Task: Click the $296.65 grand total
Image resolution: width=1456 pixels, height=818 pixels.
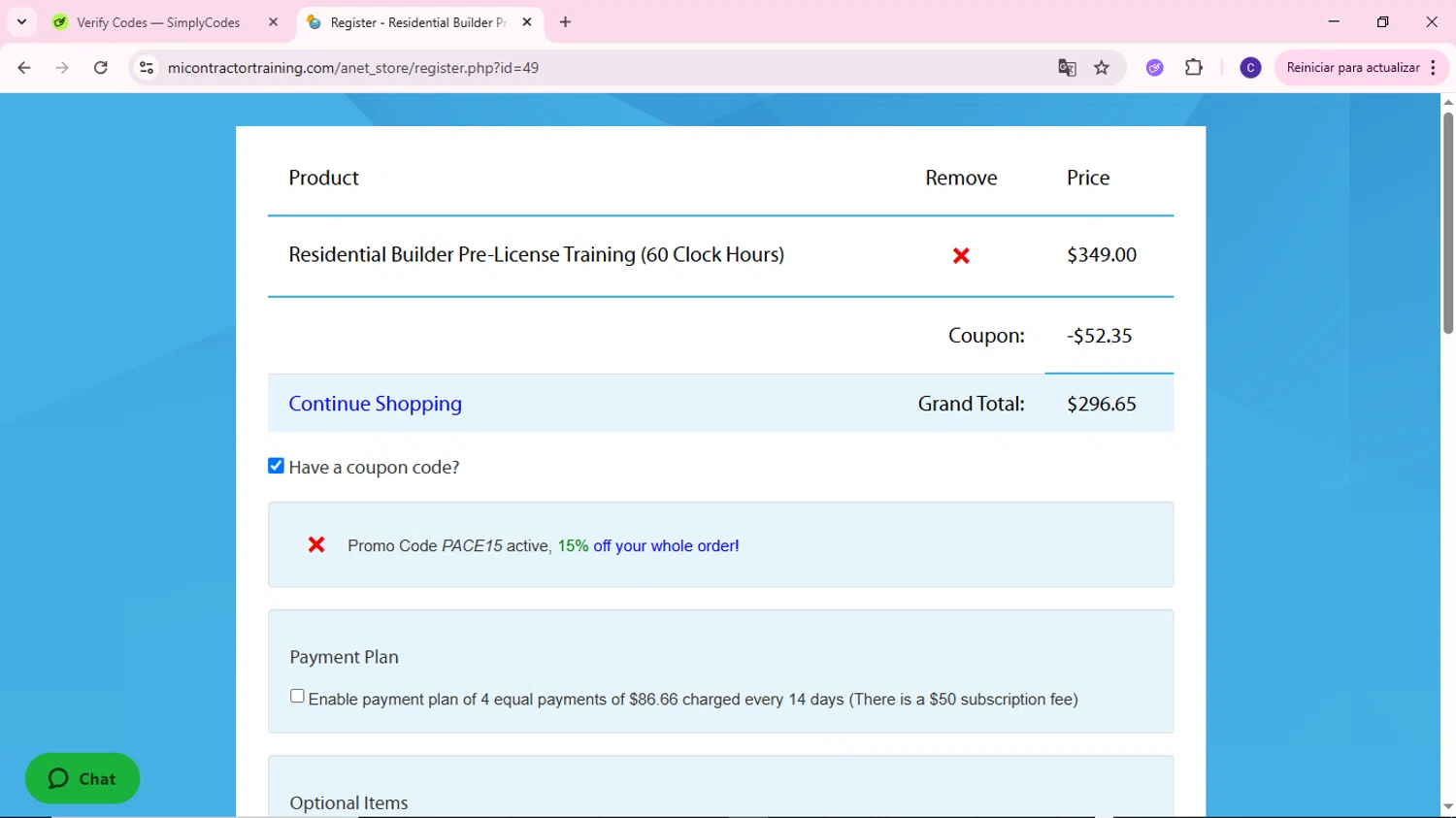Action: 1102,404
